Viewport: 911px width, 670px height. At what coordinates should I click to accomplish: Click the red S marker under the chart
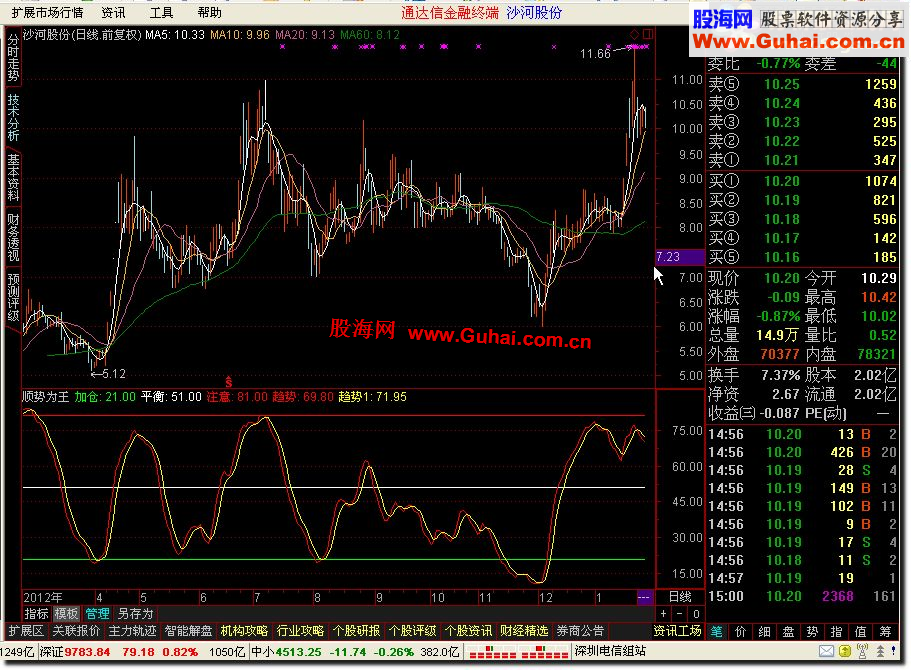pyautogui.click(x=229, y=382)
